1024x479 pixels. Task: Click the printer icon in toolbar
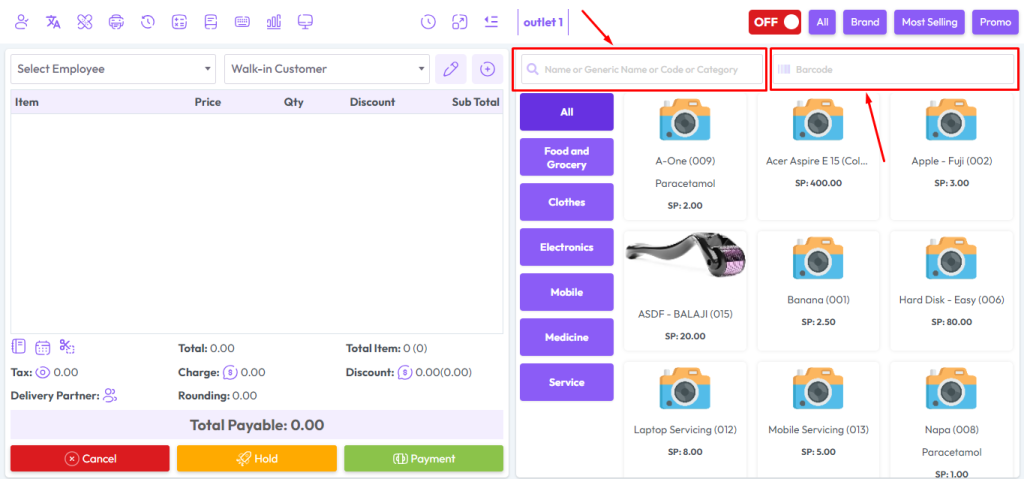click(116, 22)
